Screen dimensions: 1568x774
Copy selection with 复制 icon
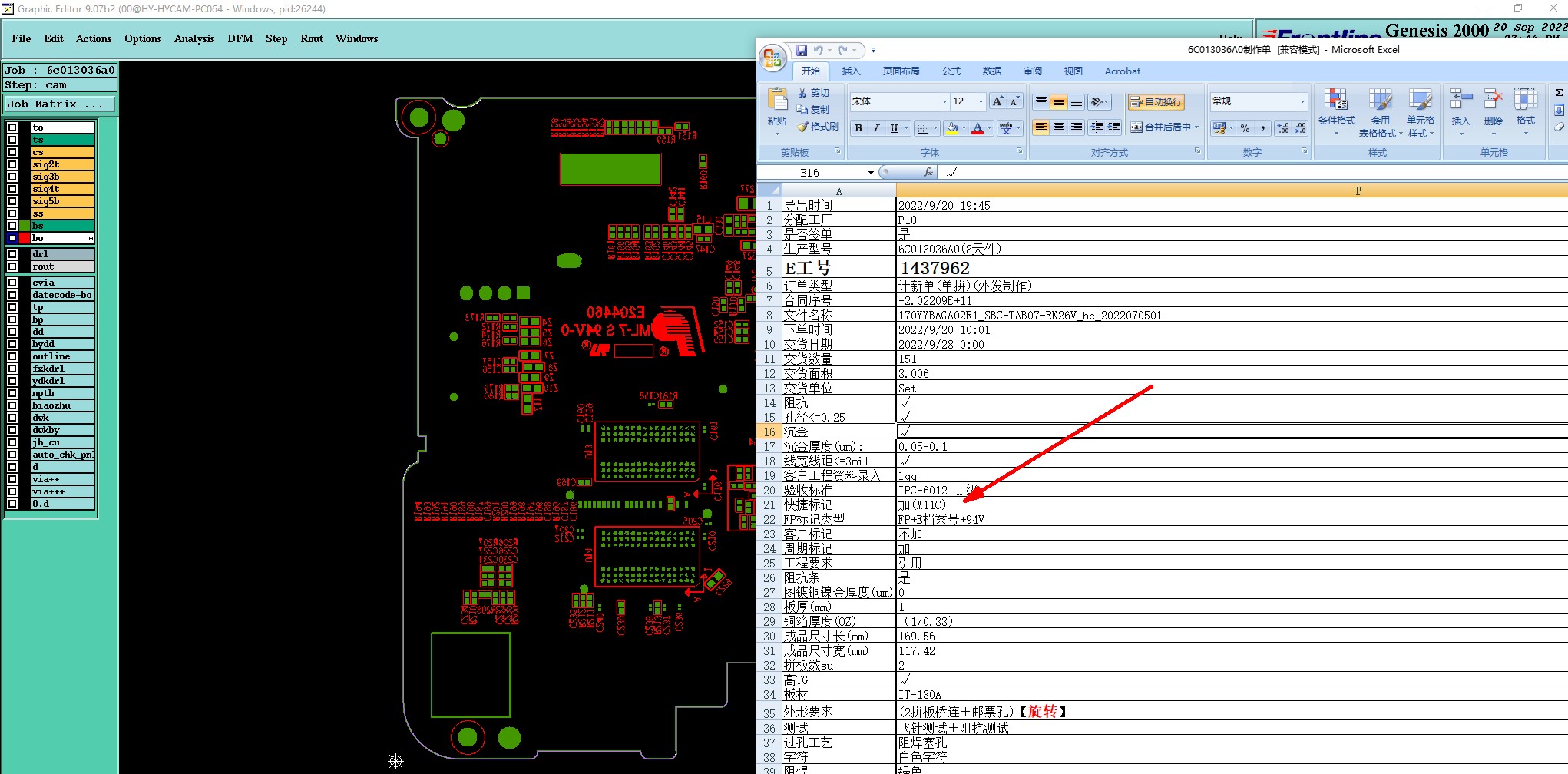[x=813, y=110]
